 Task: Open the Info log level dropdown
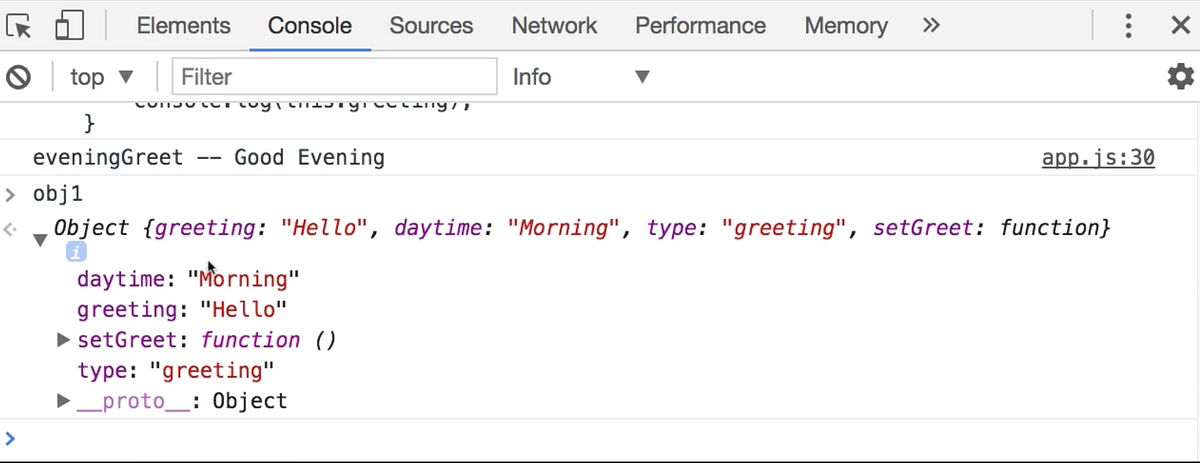pyautogui.click(x=581, y=77)
